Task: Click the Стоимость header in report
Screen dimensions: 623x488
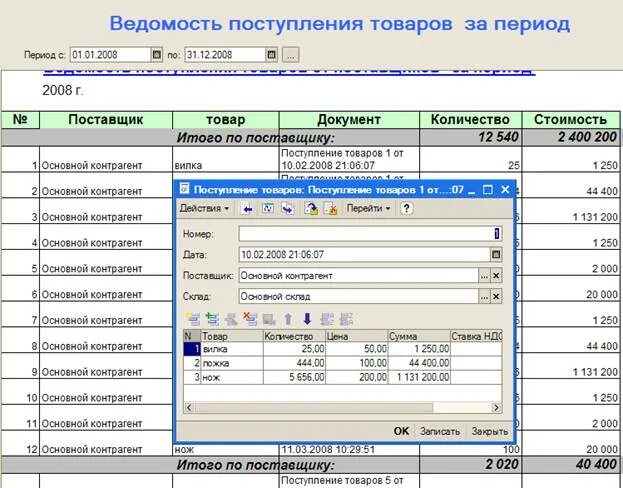Action: [x=570, y=120]
